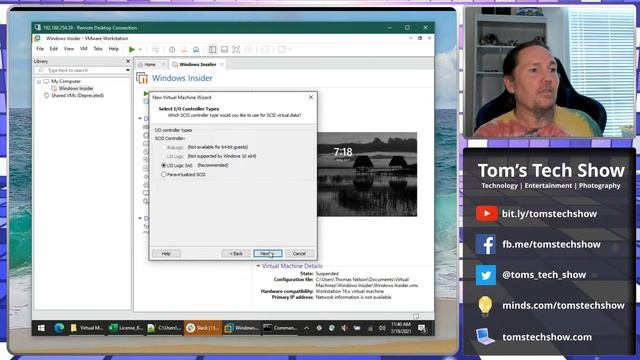Switch to the VMware Windows taskbar item
The height and width of the screenshot is (360, 640).
[x=242, y=328]
